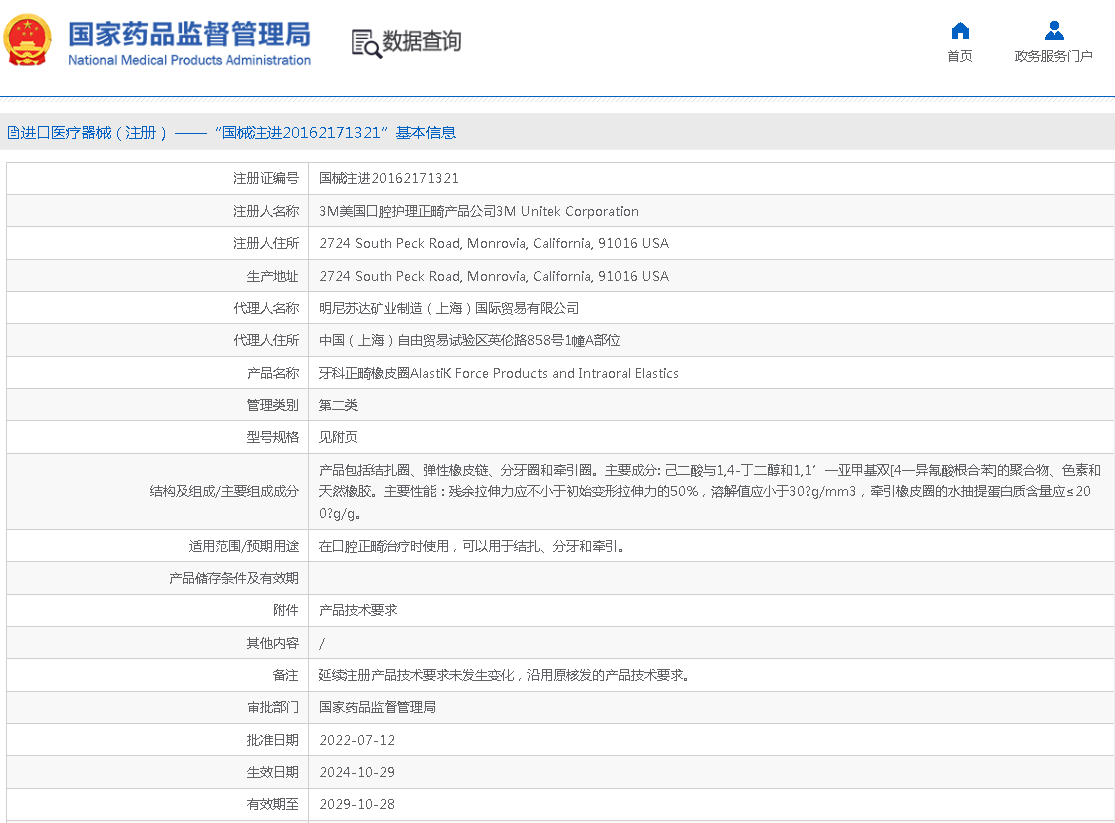The height and width of the screenshot is (823, 1115).
Task: Click the 国家药品监督管理局 site title
Action: (189, 34)
